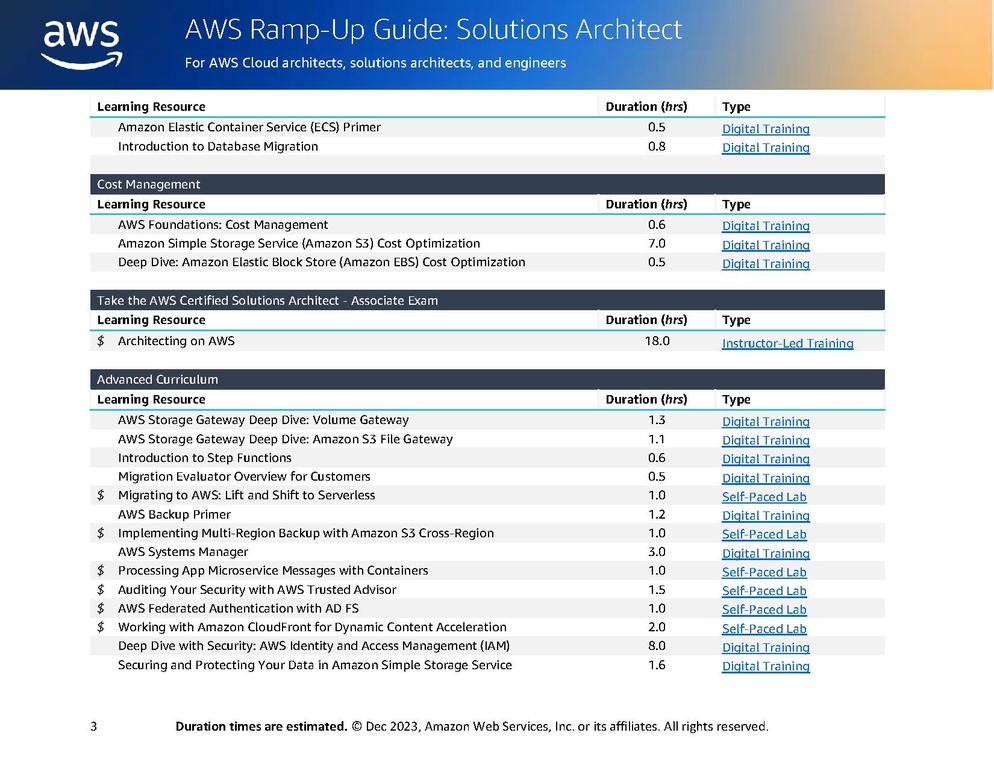
Task: Open Self-Paced Lab link for Microservice Messages with Containers
Action: (x=764, y=572)
